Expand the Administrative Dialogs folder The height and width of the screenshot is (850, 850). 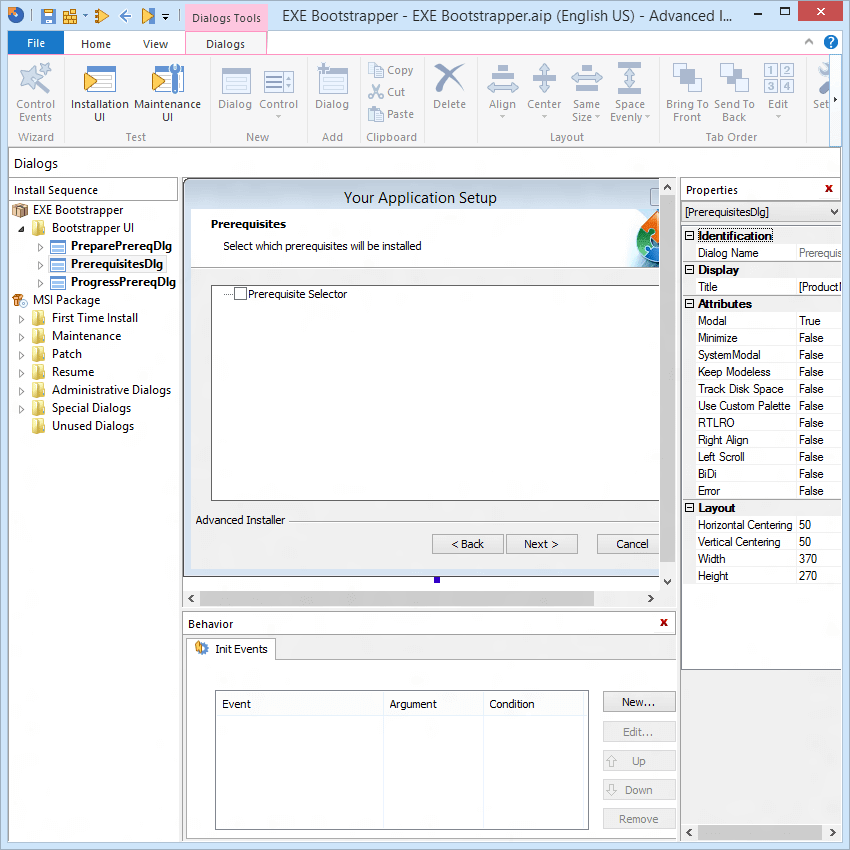(21, 391)
